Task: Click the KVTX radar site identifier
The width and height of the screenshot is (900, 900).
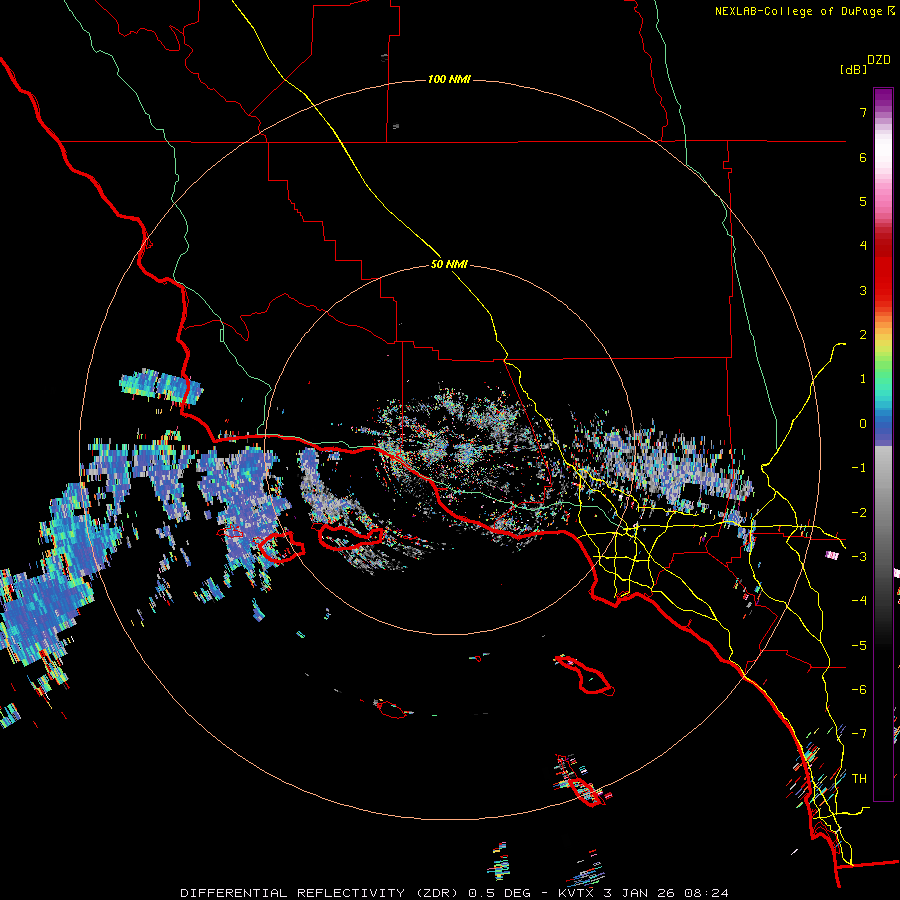Action: (x=577, y=893)
